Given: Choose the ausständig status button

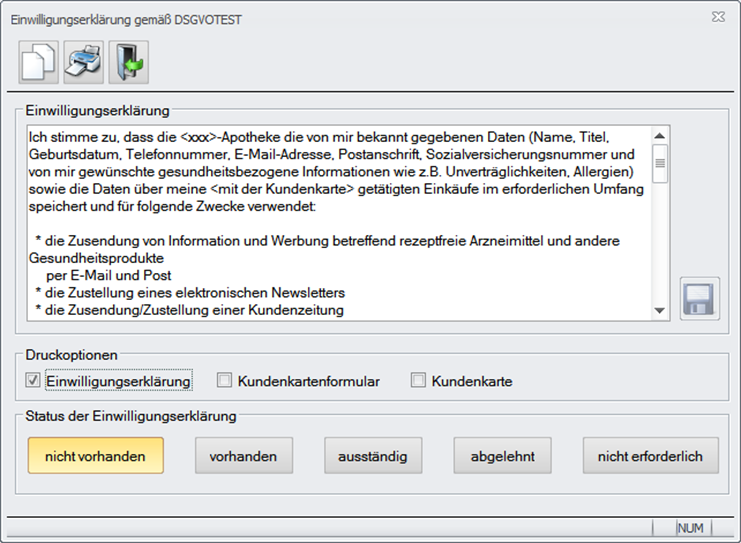Looking at the screenshot, I should [x=373, y=456].
